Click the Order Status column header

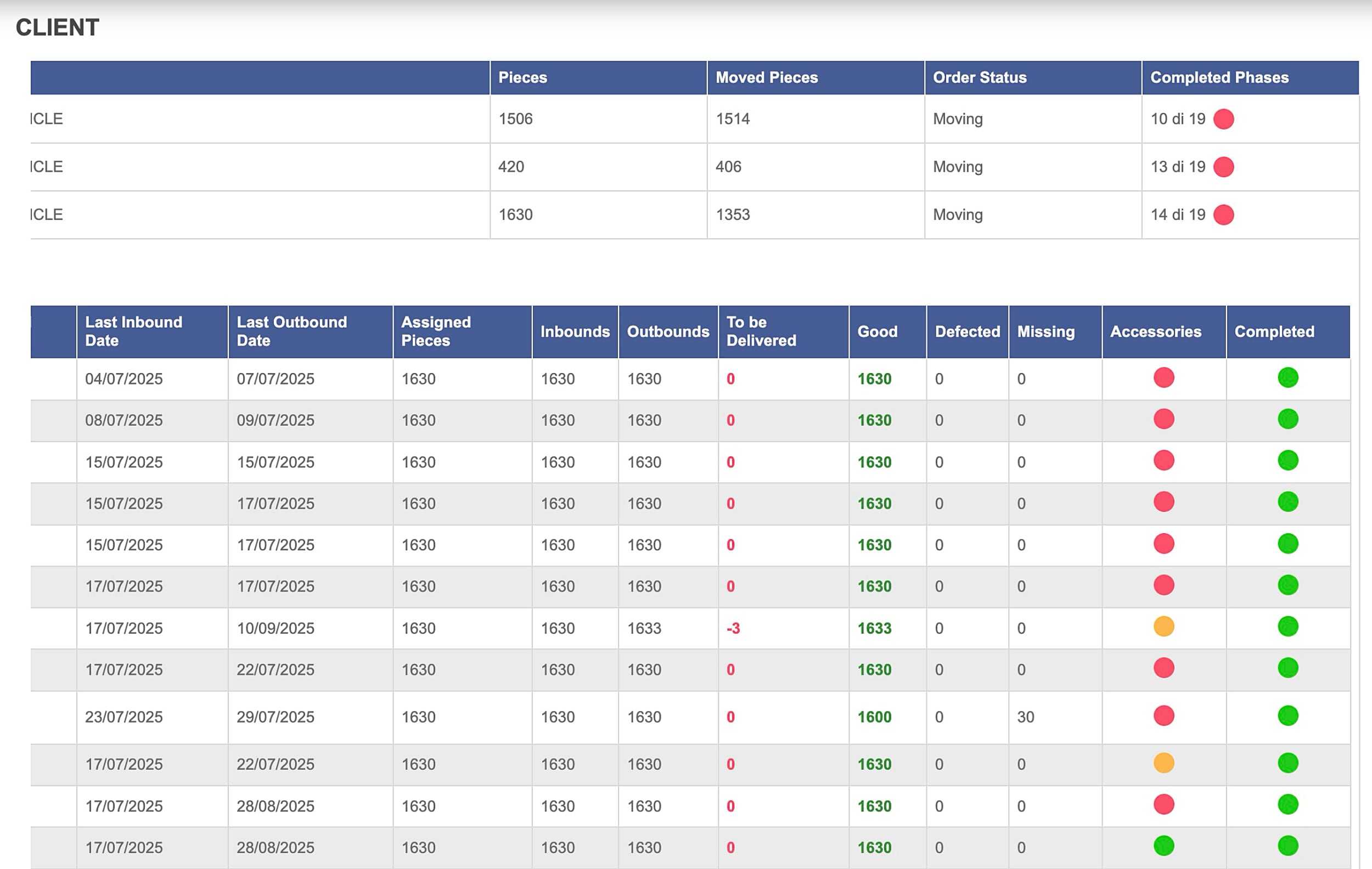coord(980,77)
